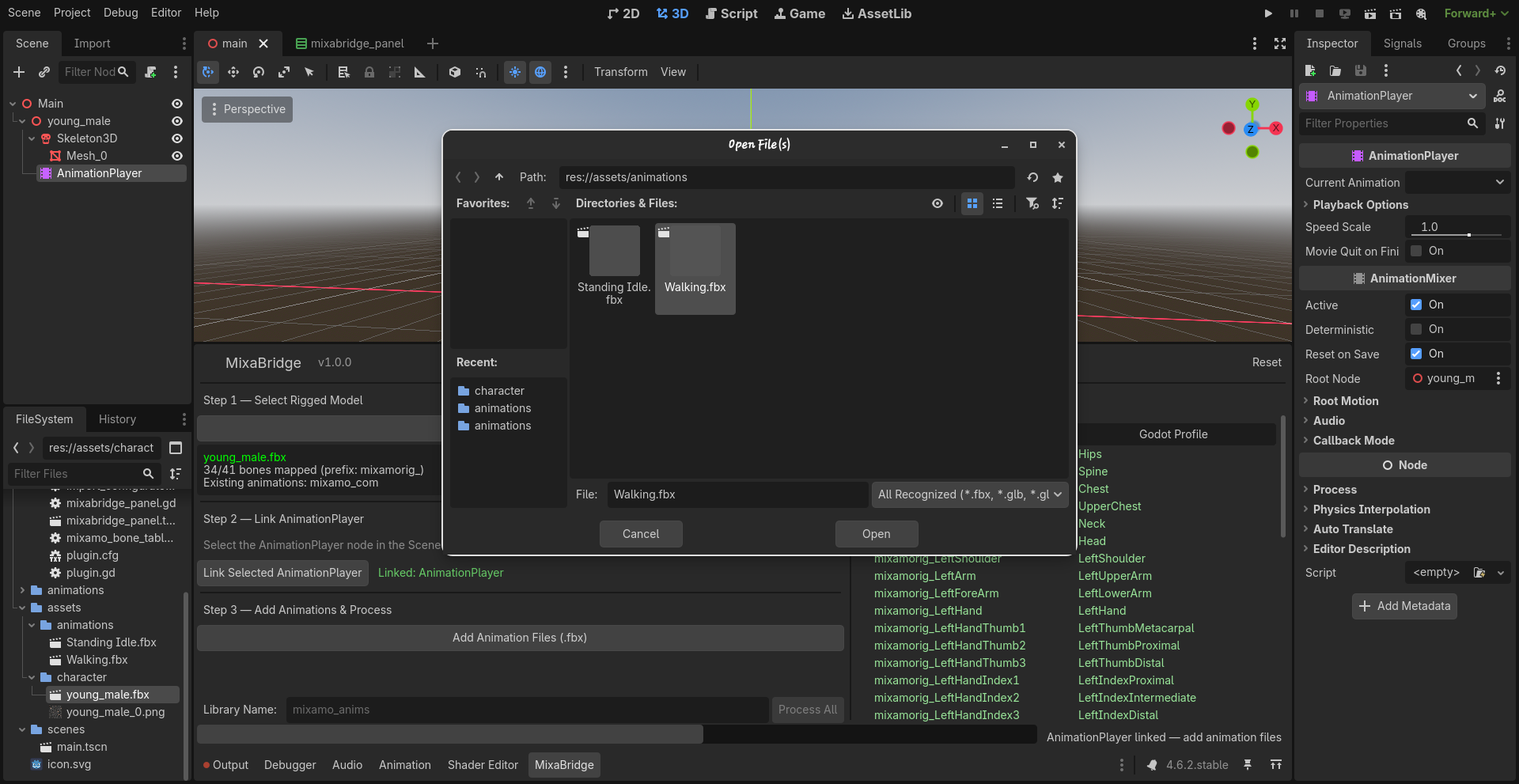The width and height of the screenshot is (1519, 784).
Task: Activate the Move Mode tool
Action: click(x=233, y=72)
